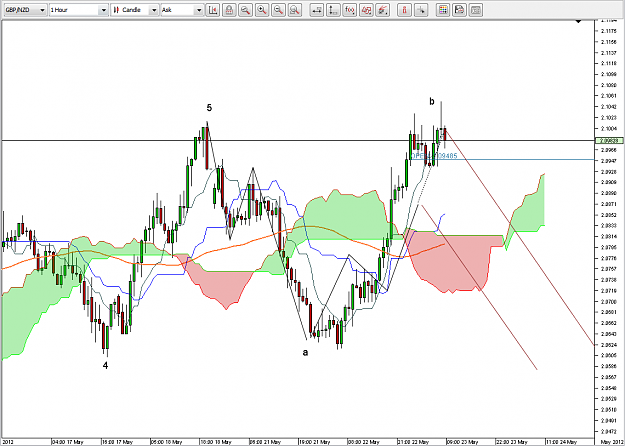Open the GBP/NZD instrument dropdown
Screen dimensions: 625x446
click(x=25, y=10)
